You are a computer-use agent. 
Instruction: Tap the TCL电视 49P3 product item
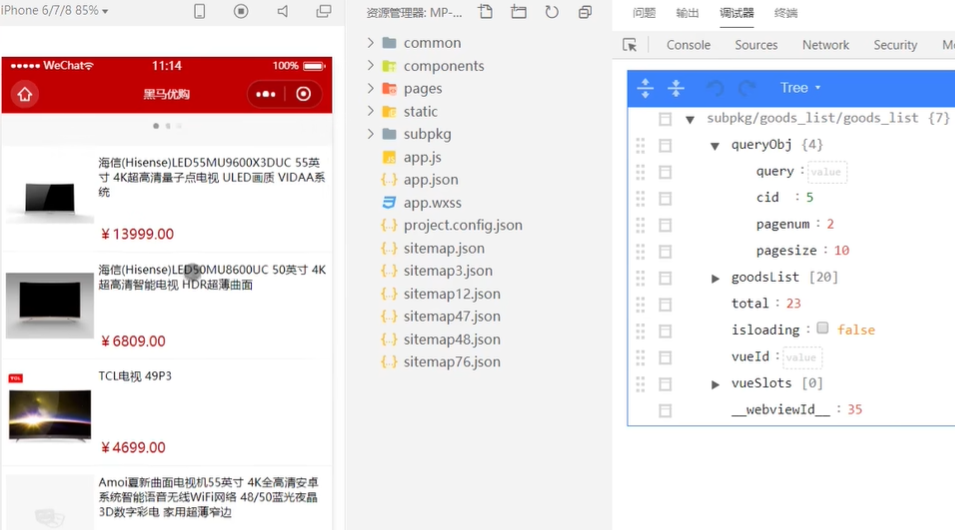[166, 412]
